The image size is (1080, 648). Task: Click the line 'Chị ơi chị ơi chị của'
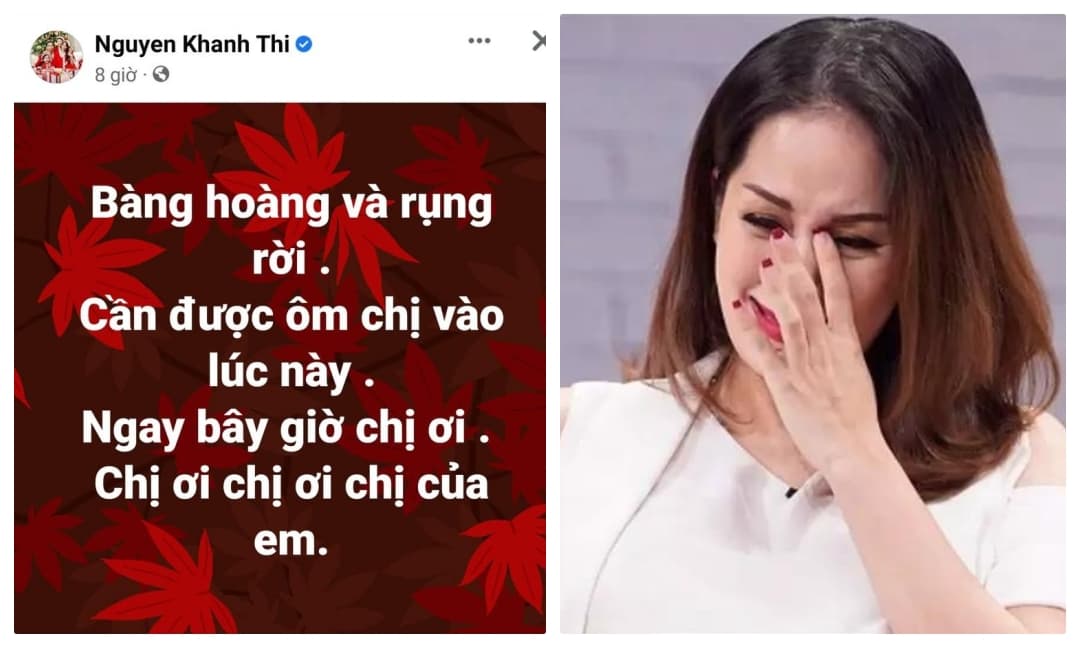[291, 485]
